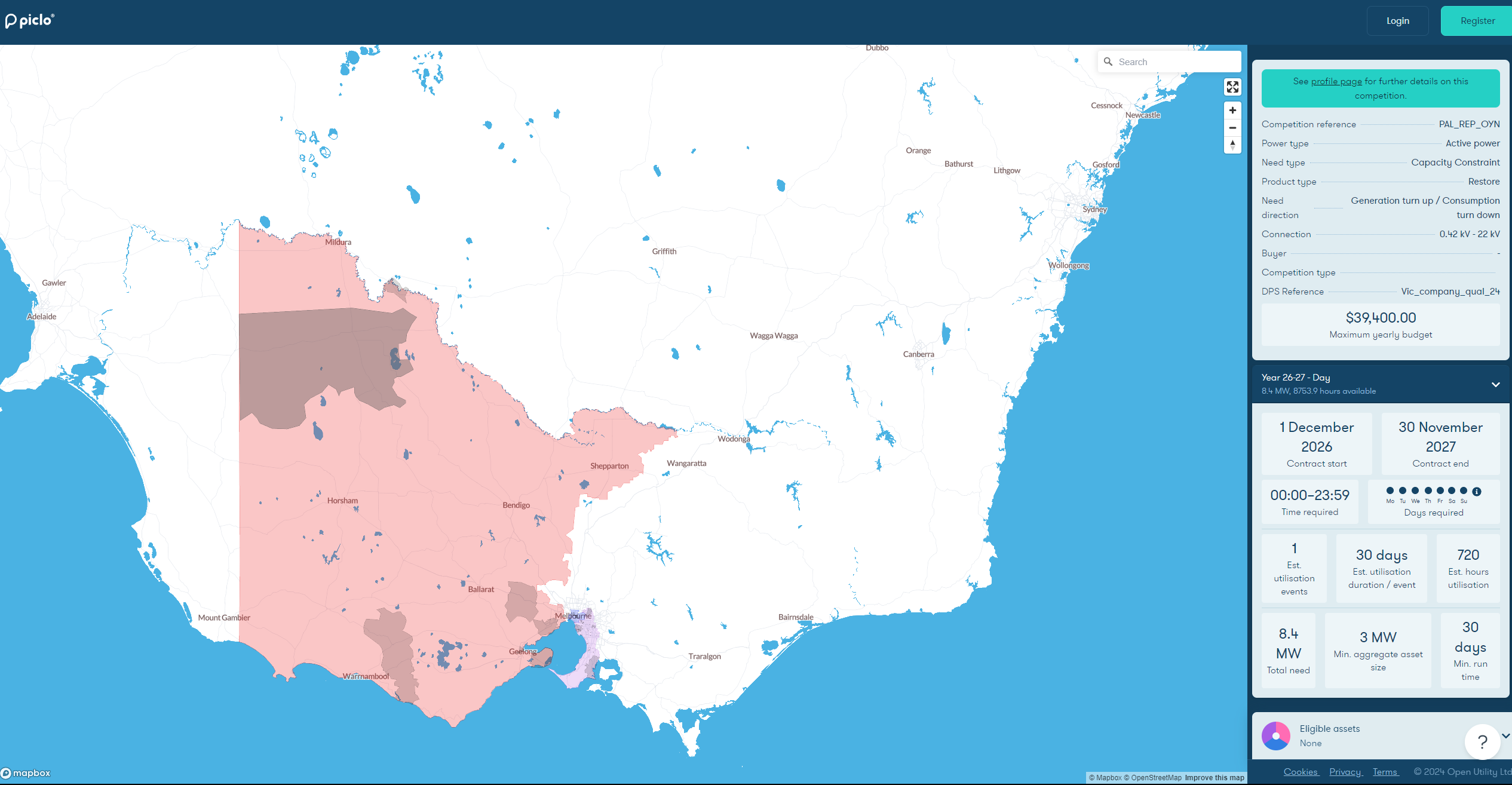Screen dimensions: 1512x785
Task: Click the info icon beside Days required
Action: point(1477,492)
